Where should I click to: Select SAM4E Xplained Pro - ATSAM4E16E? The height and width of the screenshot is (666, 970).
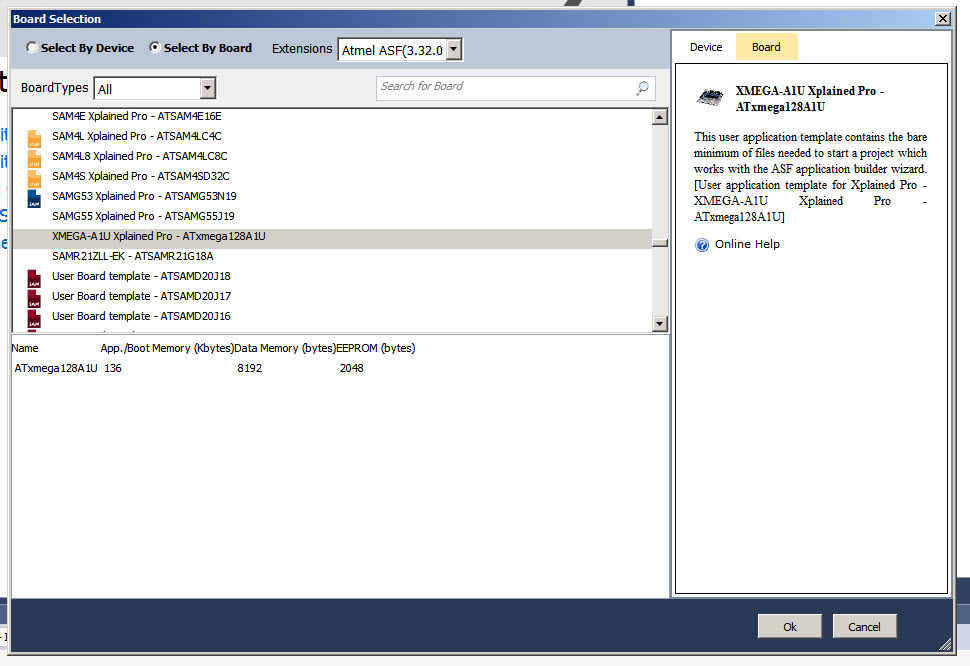tap(137, 116)
